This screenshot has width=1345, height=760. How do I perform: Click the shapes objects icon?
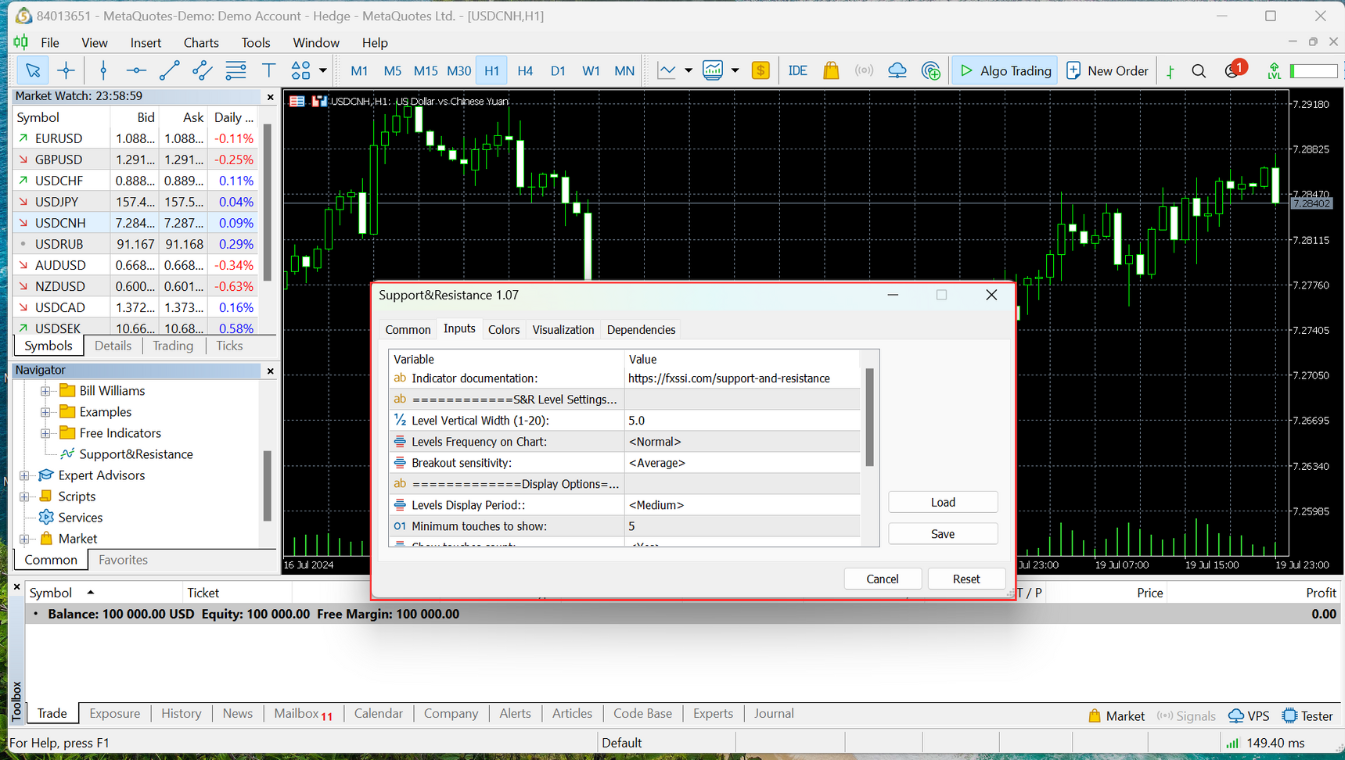tap(300, 70)
